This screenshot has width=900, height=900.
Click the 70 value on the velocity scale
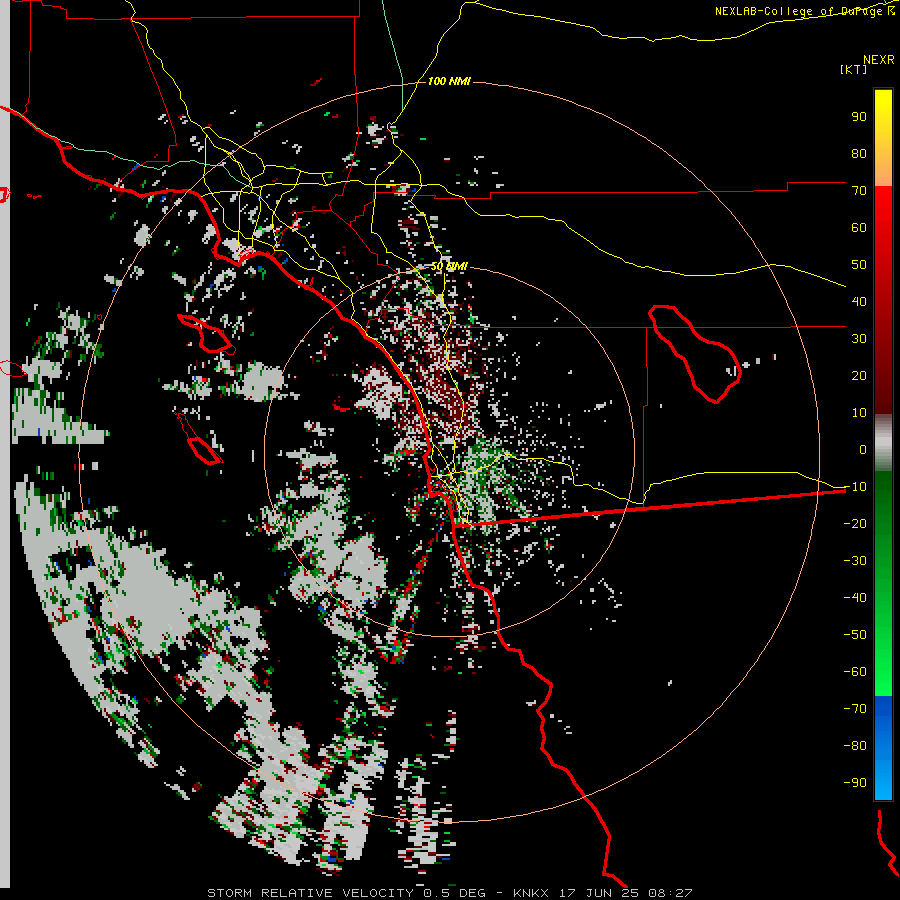coord(859,191)
